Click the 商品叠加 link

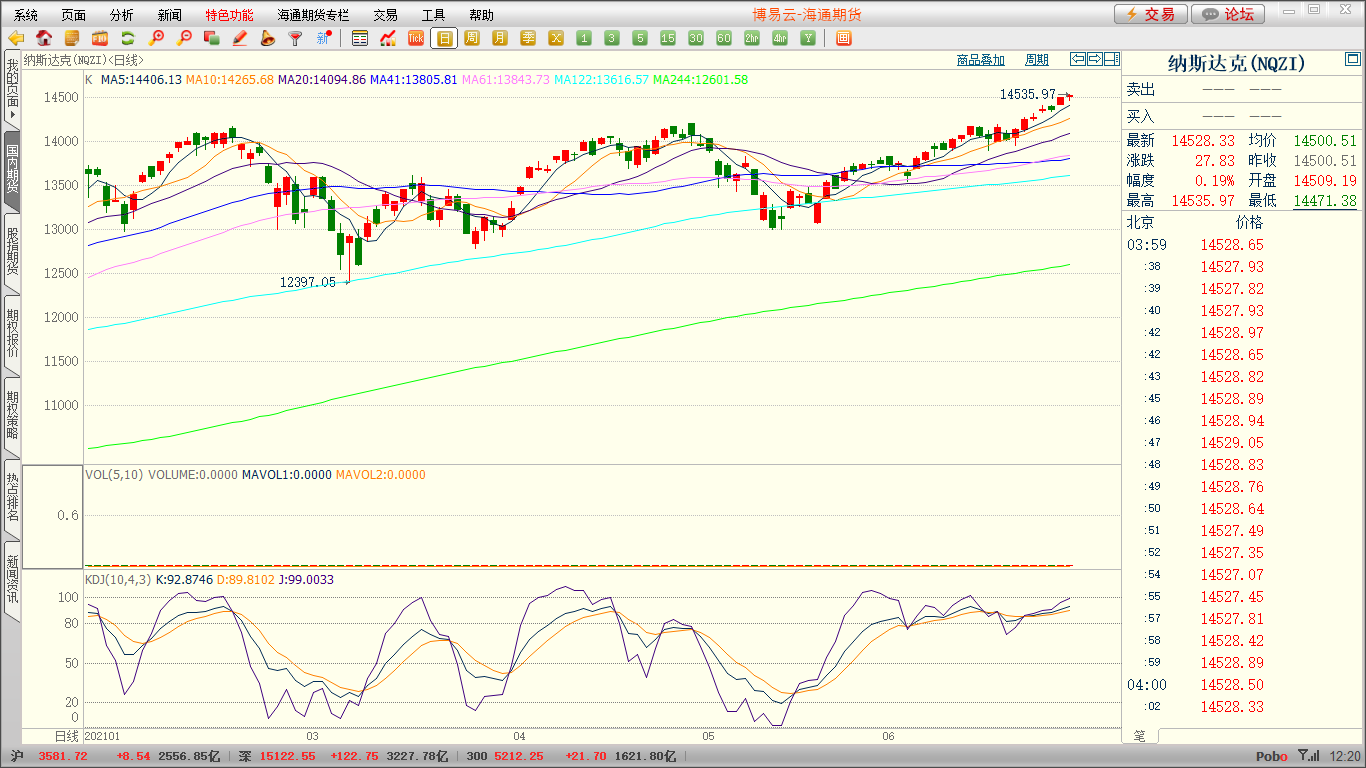(x=980, y=60)
